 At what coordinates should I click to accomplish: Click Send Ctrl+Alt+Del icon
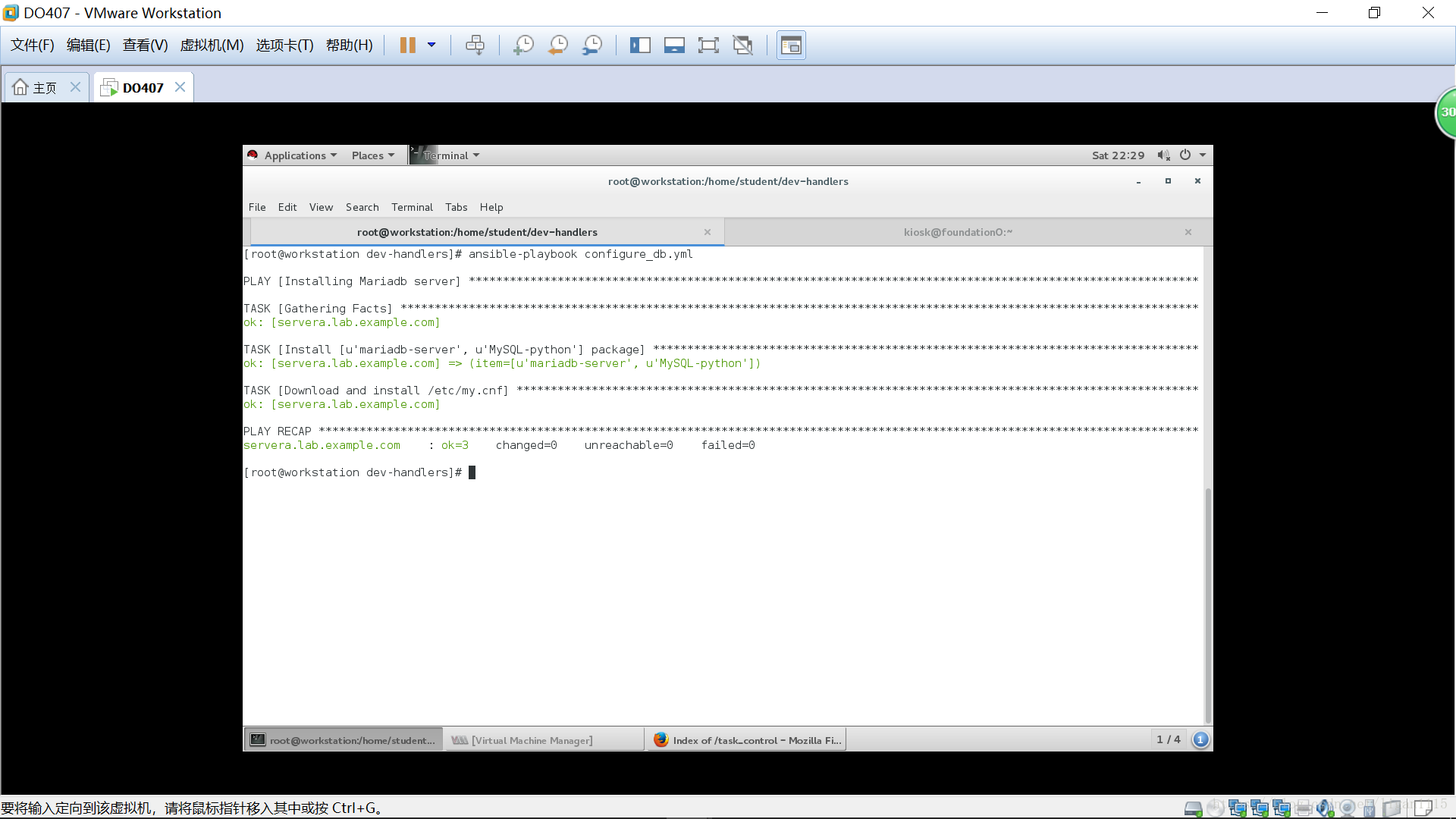point(475,45)
